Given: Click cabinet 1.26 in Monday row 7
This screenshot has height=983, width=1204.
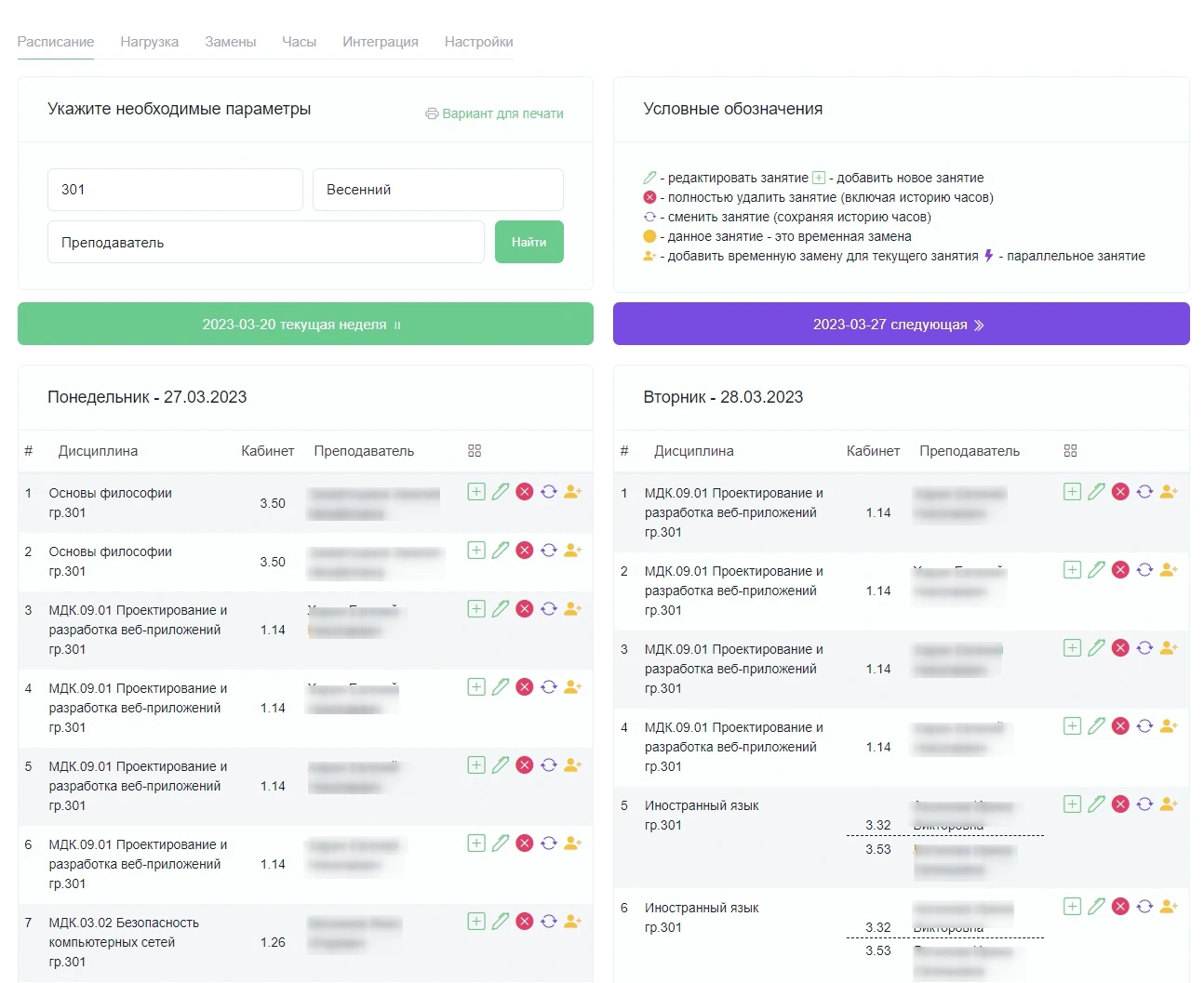Looking at the screenshot, I should tap(273, 942).
